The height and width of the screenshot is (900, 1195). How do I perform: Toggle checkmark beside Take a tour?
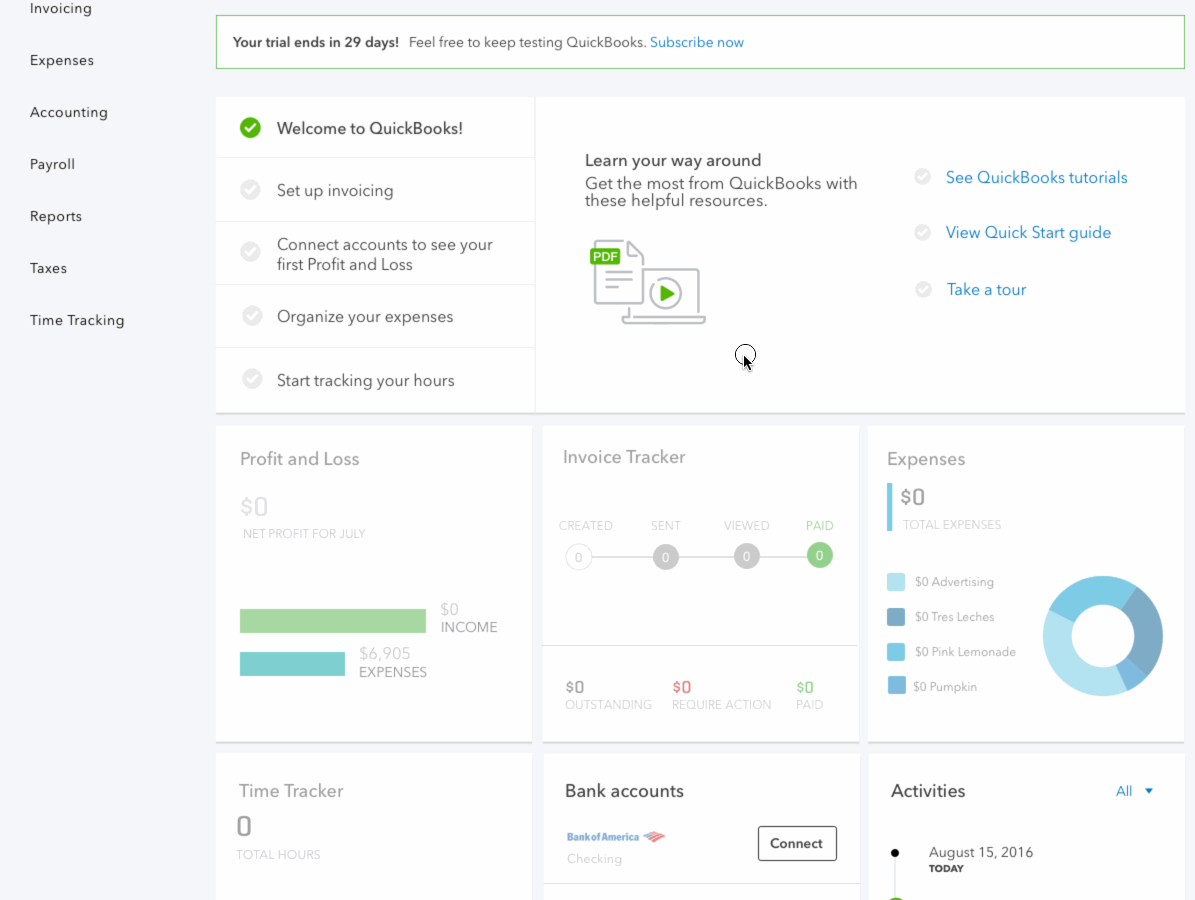coord(923,290)
